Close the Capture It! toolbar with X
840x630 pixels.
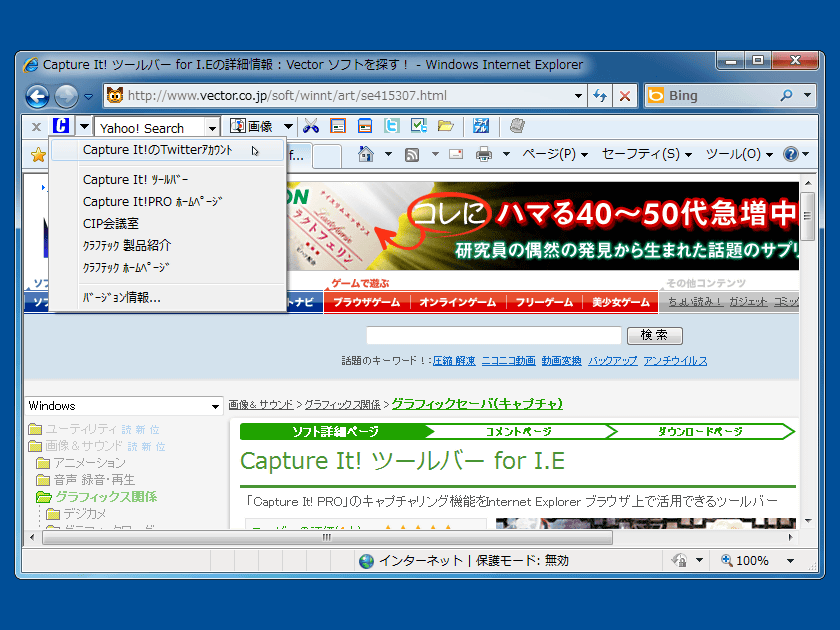(x=36, y=127)
